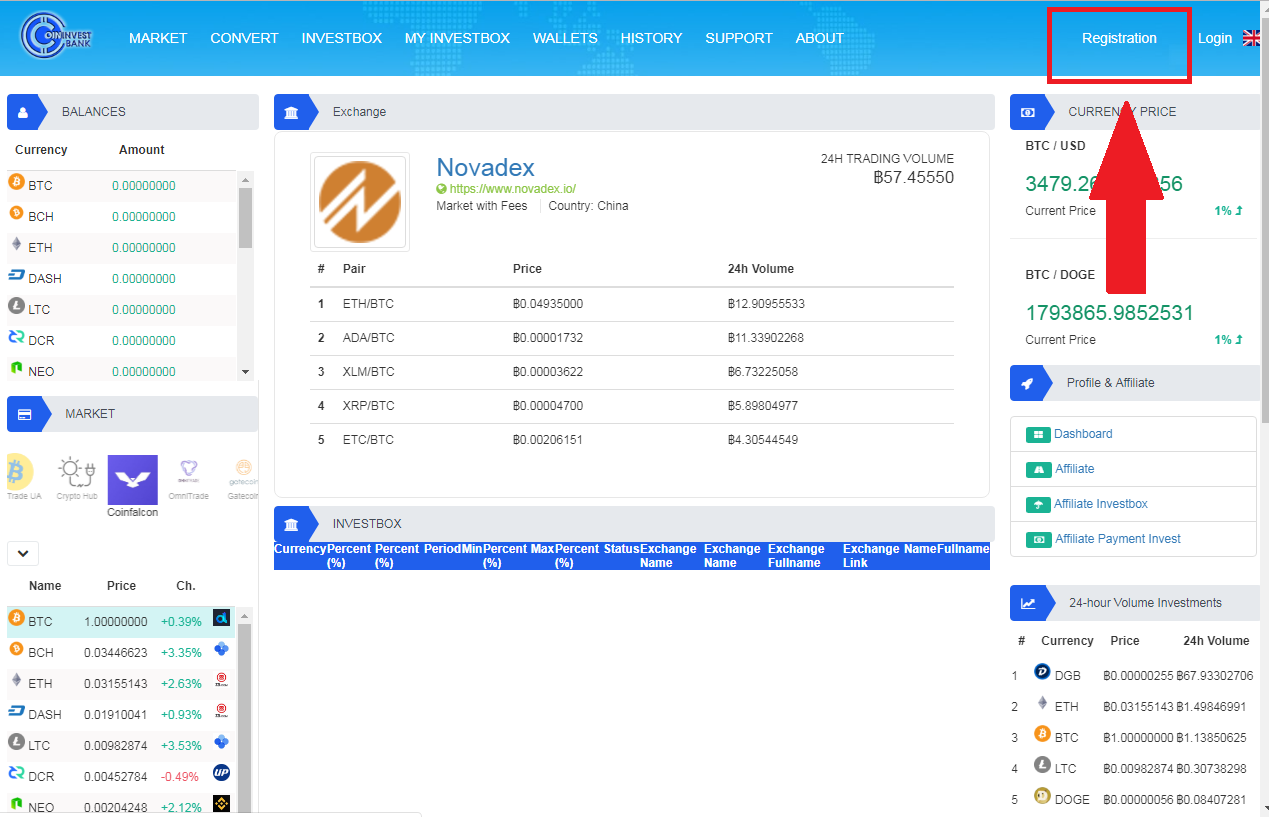Open the Affiliate link
Viewport: 1269px width, 817px height.
pyautogui.click(x=1075, y=469)
